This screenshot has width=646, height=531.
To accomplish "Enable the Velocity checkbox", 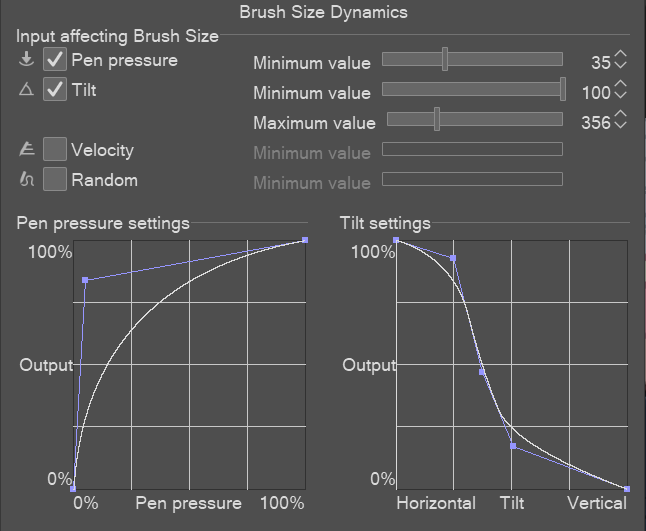I will click(55, 149).
